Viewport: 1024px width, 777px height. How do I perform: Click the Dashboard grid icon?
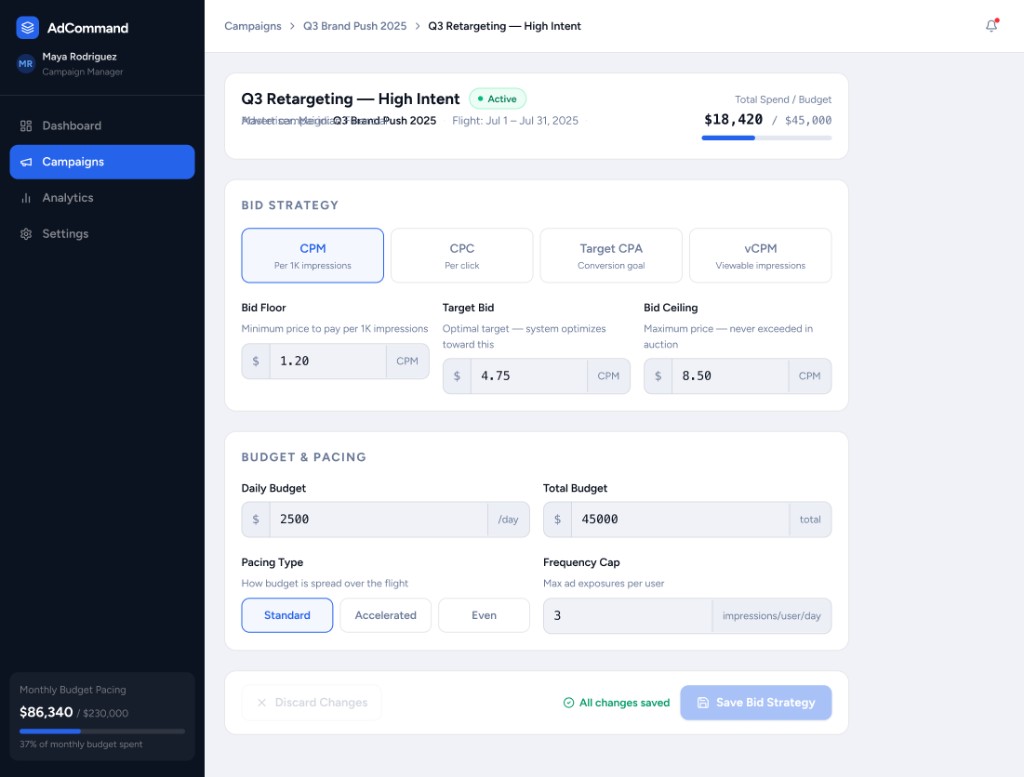26,126
